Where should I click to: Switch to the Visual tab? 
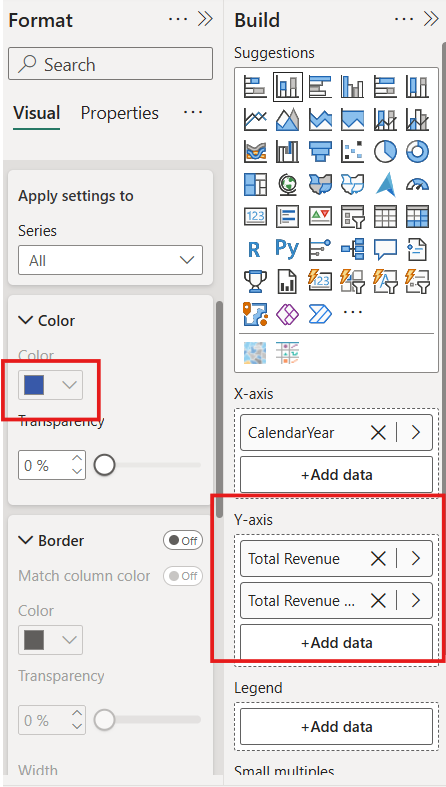pos(37,113)
